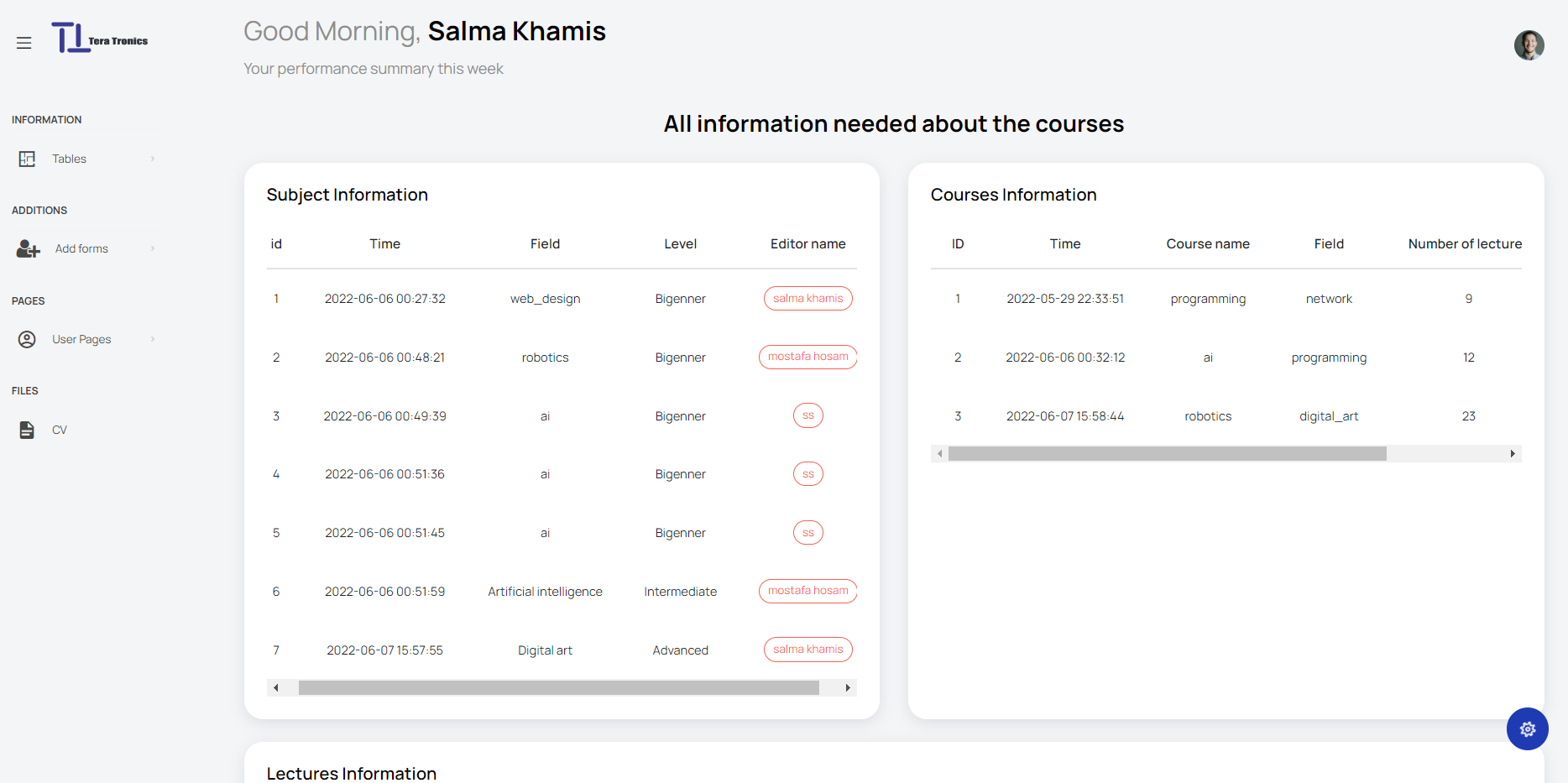The width and height of the screenshot is (1568, 783).
Task: Select the digital_art field cell
Action: click(x=1329, y=416)
